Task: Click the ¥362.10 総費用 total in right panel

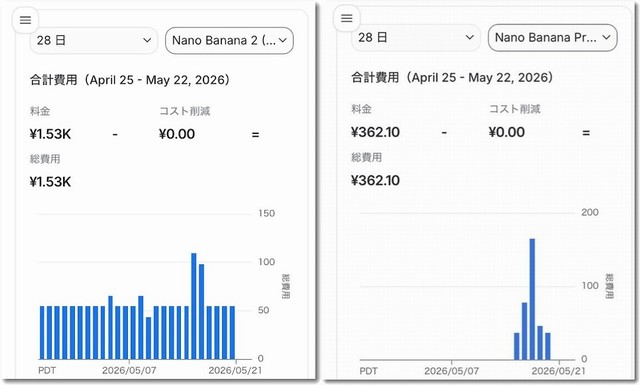Action: [376, 180]
